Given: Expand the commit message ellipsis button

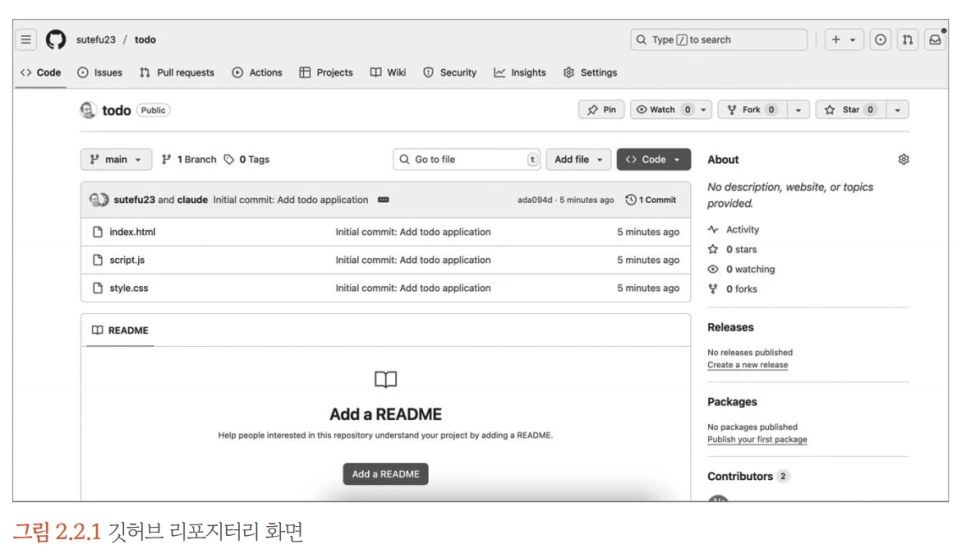Looking at the screenshot, I should [x=383, y=200].
